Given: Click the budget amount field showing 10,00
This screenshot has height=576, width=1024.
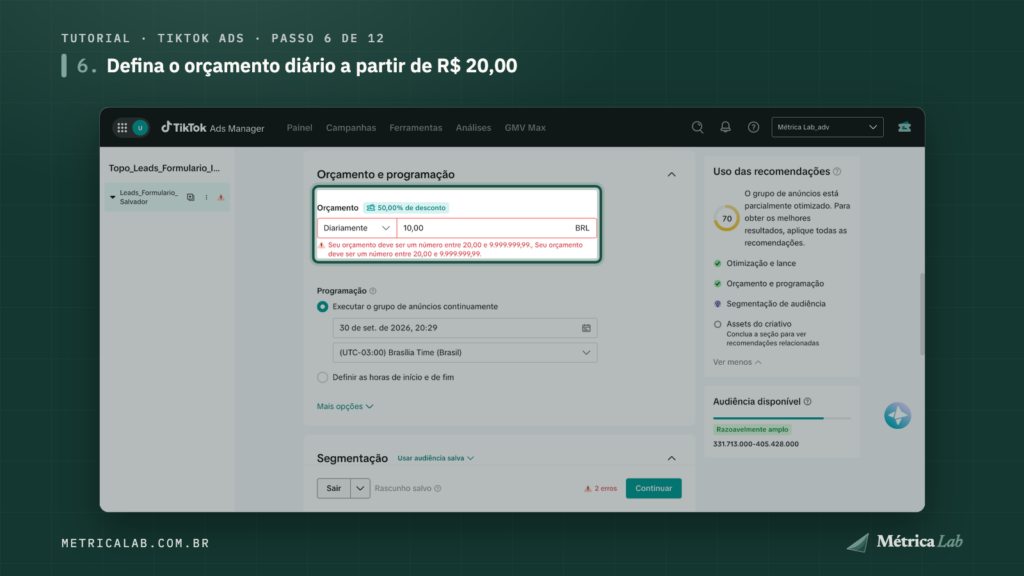Looking at the screenshot, I should pyautogui.click(x=496, y=228).
